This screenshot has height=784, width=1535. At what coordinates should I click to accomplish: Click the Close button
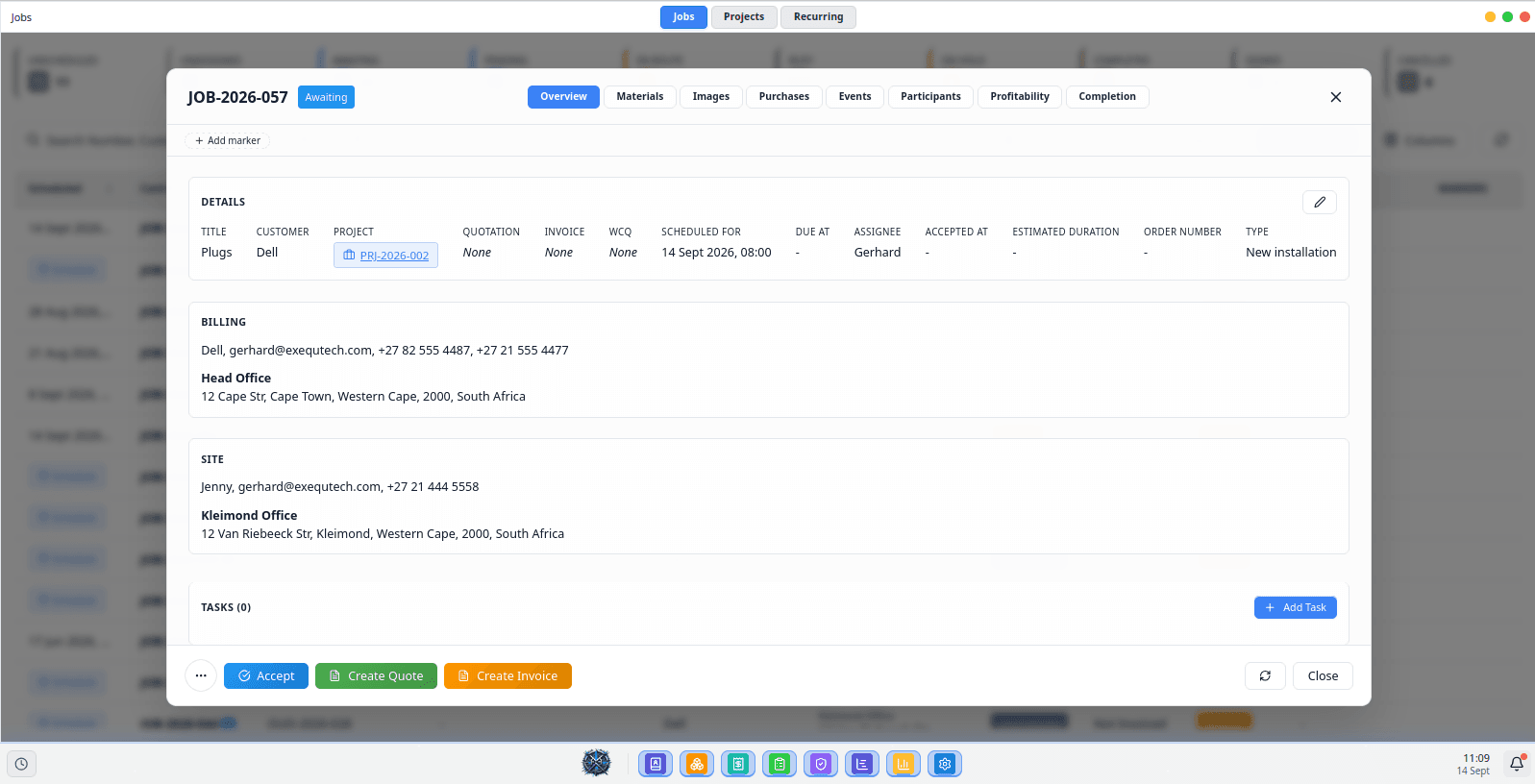click(x=1323, y=675)
